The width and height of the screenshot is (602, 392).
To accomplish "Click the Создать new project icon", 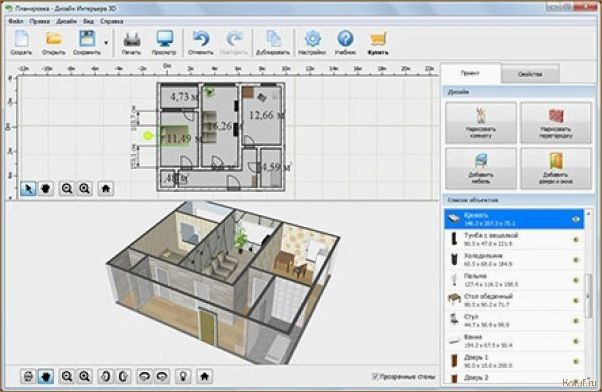I will point(21,42).
